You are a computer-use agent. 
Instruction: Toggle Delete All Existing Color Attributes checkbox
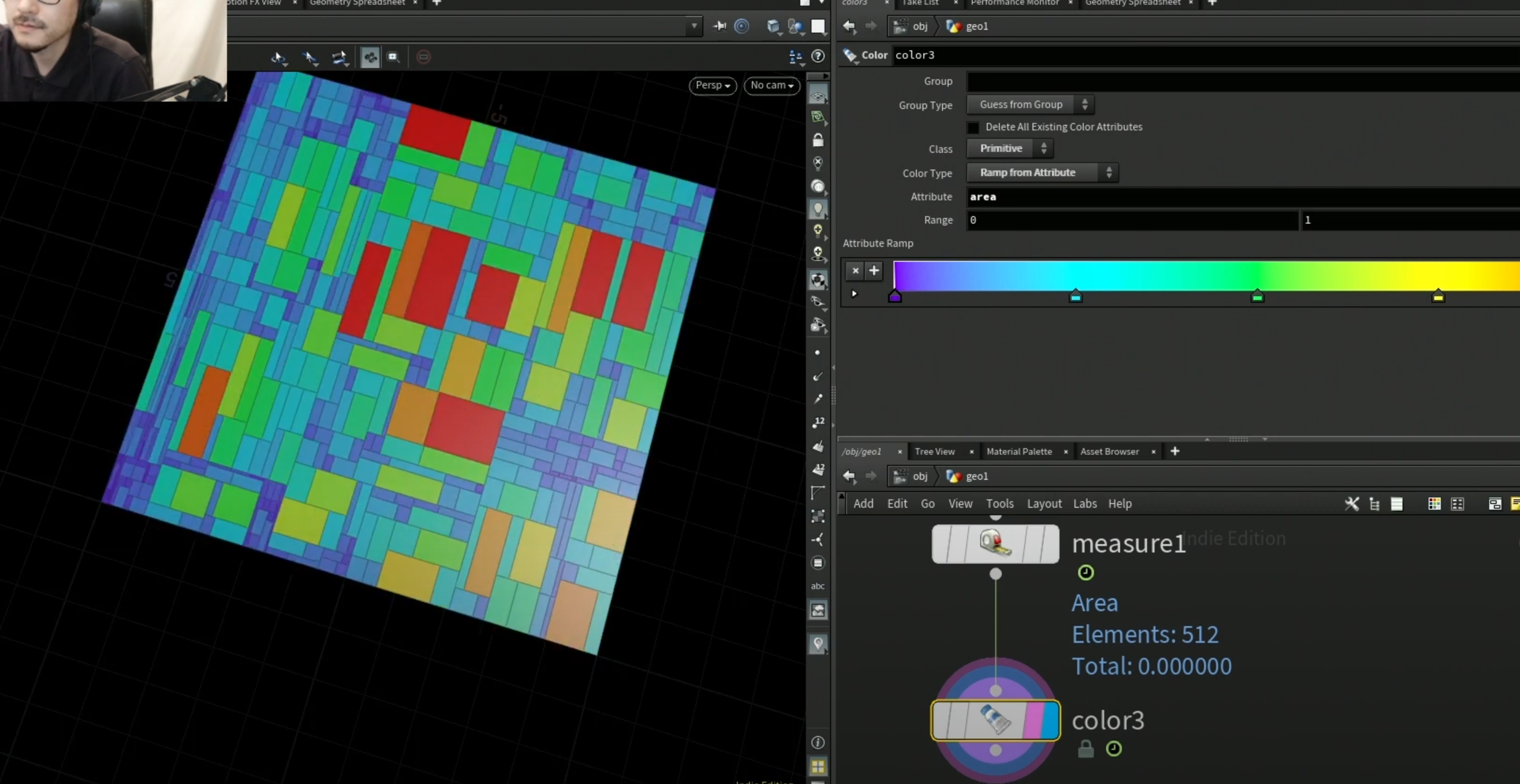(x=973, y=128)
